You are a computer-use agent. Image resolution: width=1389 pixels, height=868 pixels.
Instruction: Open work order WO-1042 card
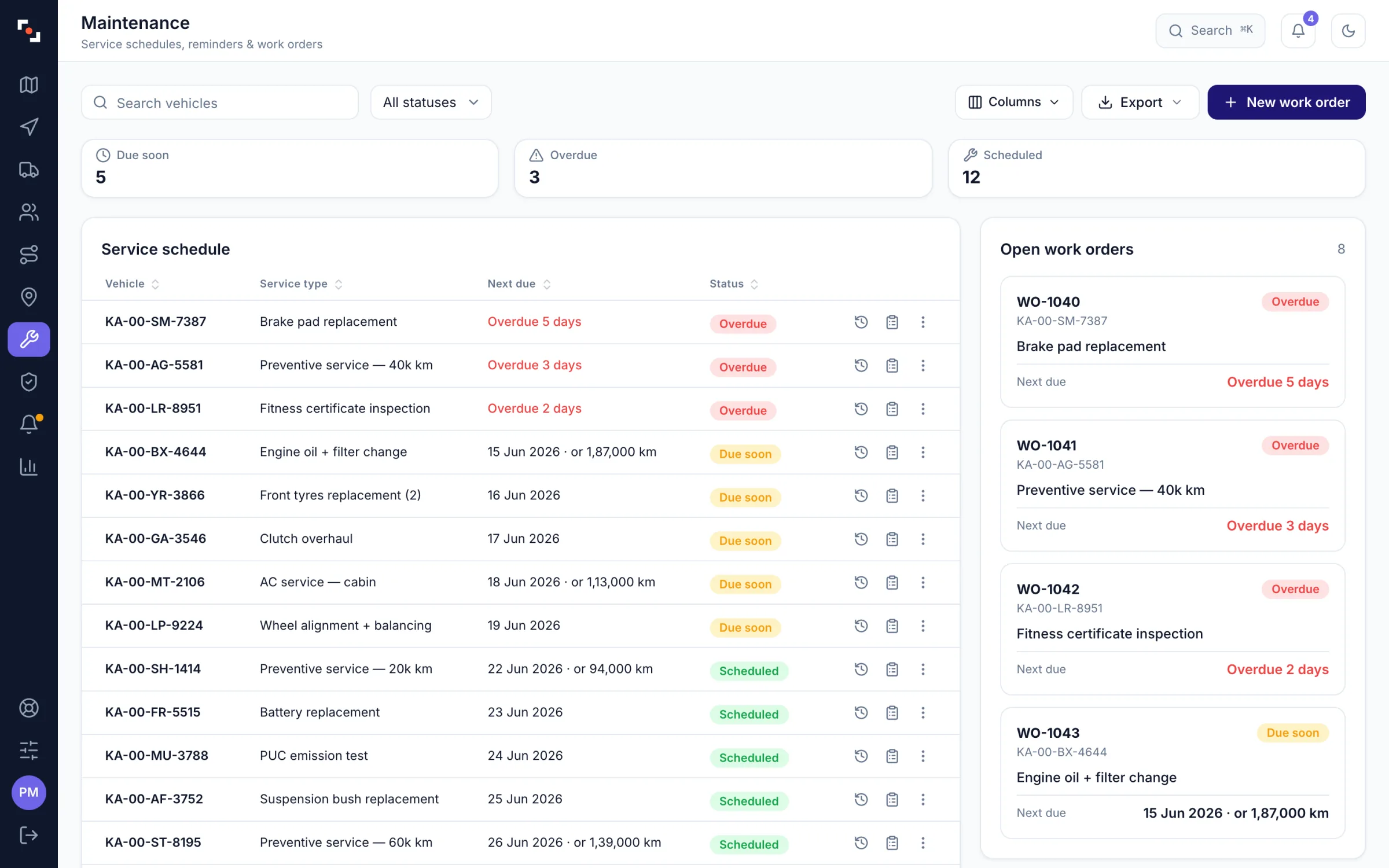coord(1173,630)
